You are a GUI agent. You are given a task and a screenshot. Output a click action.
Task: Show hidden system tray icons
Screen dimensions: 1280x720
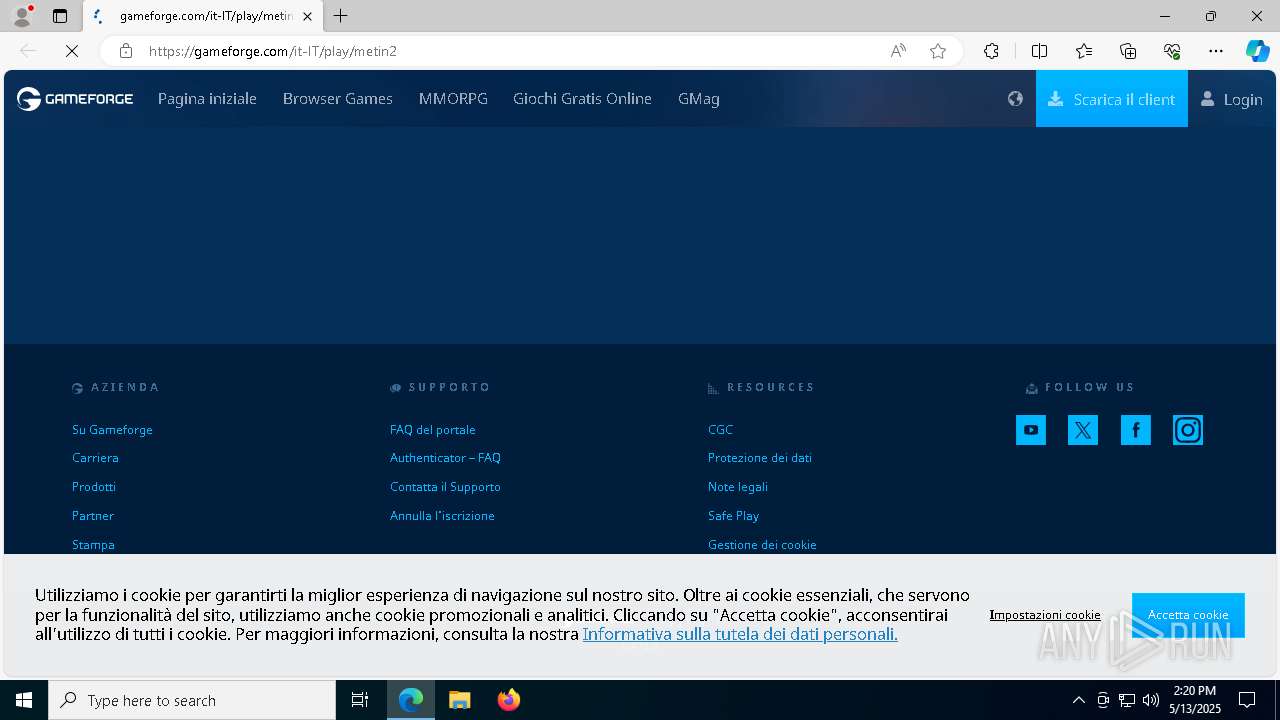(x=1078, y=700)
